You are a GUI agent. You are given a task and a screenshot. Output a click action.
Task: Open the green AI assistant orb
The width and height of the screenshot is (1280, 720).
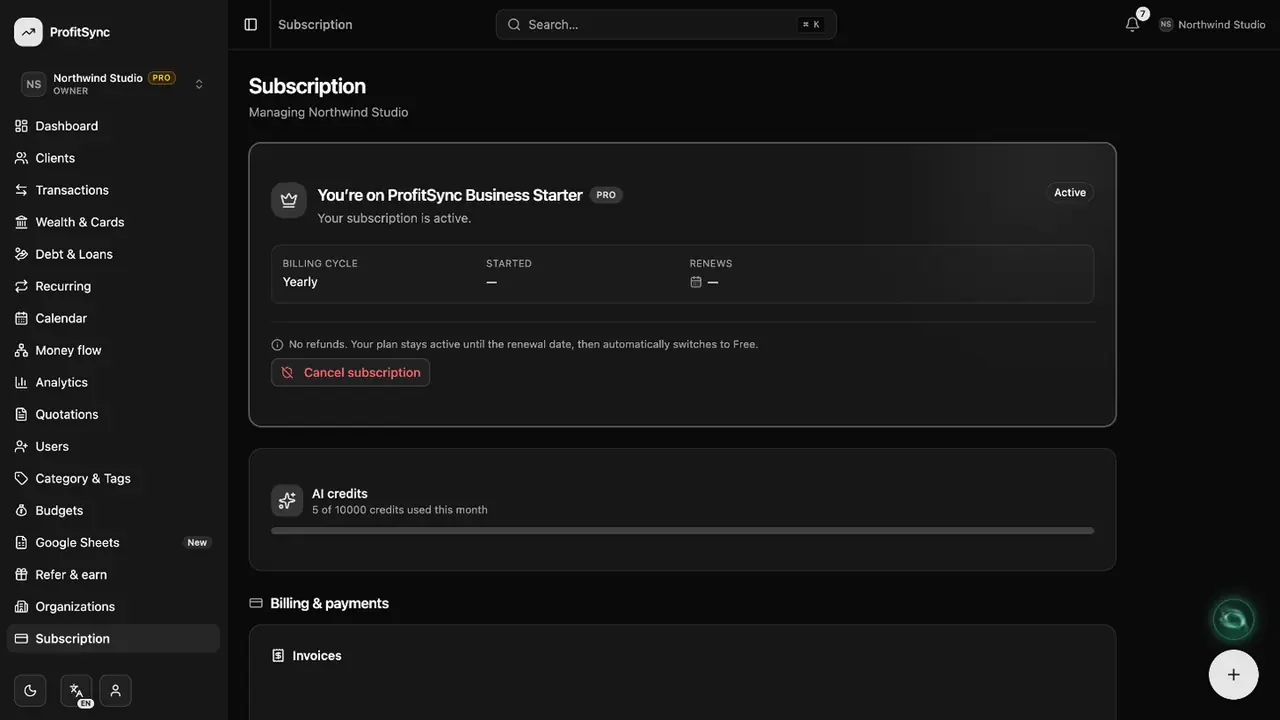tap(1233, 619)
